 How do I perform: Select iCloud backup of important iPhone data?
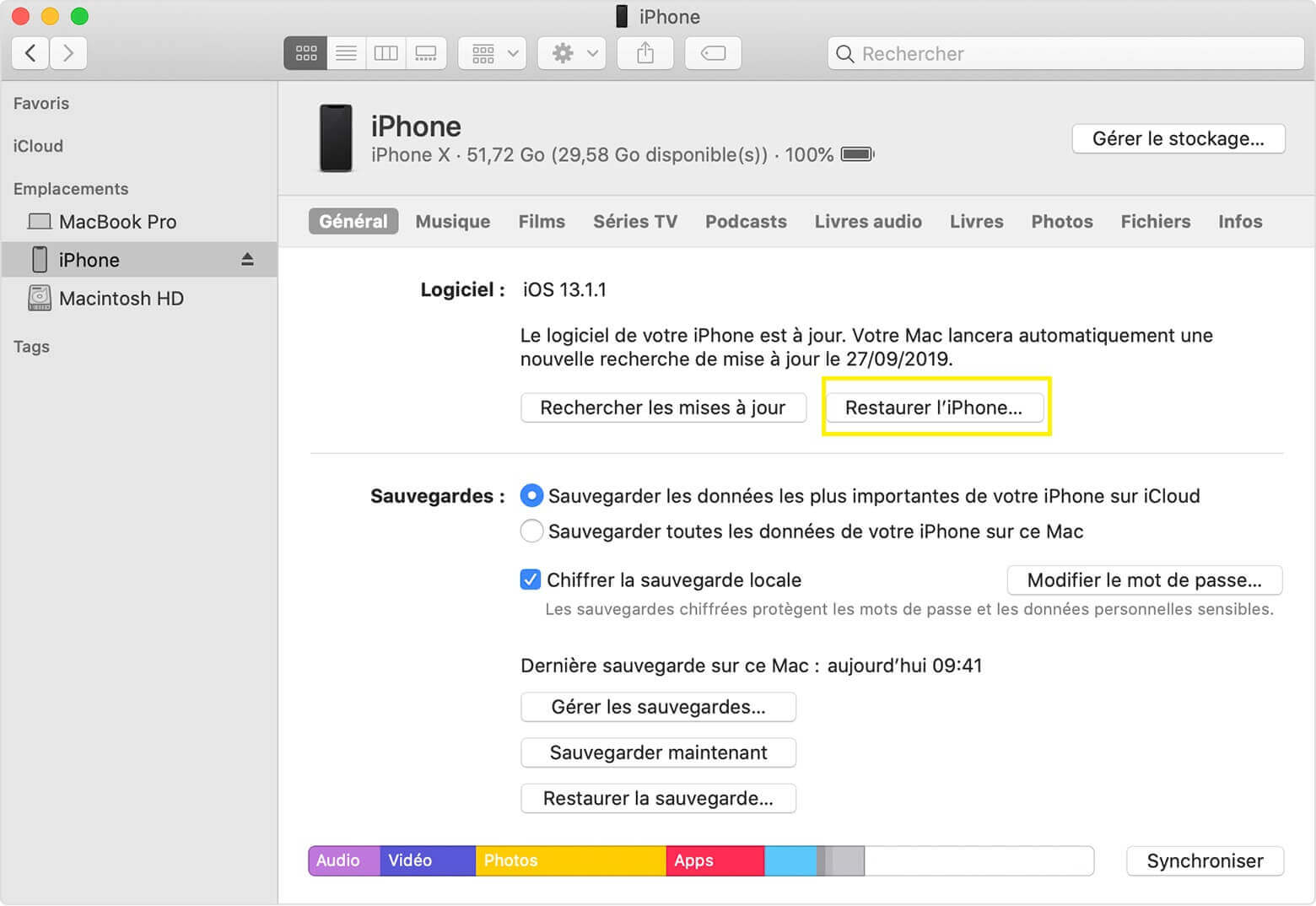[531, 496]
